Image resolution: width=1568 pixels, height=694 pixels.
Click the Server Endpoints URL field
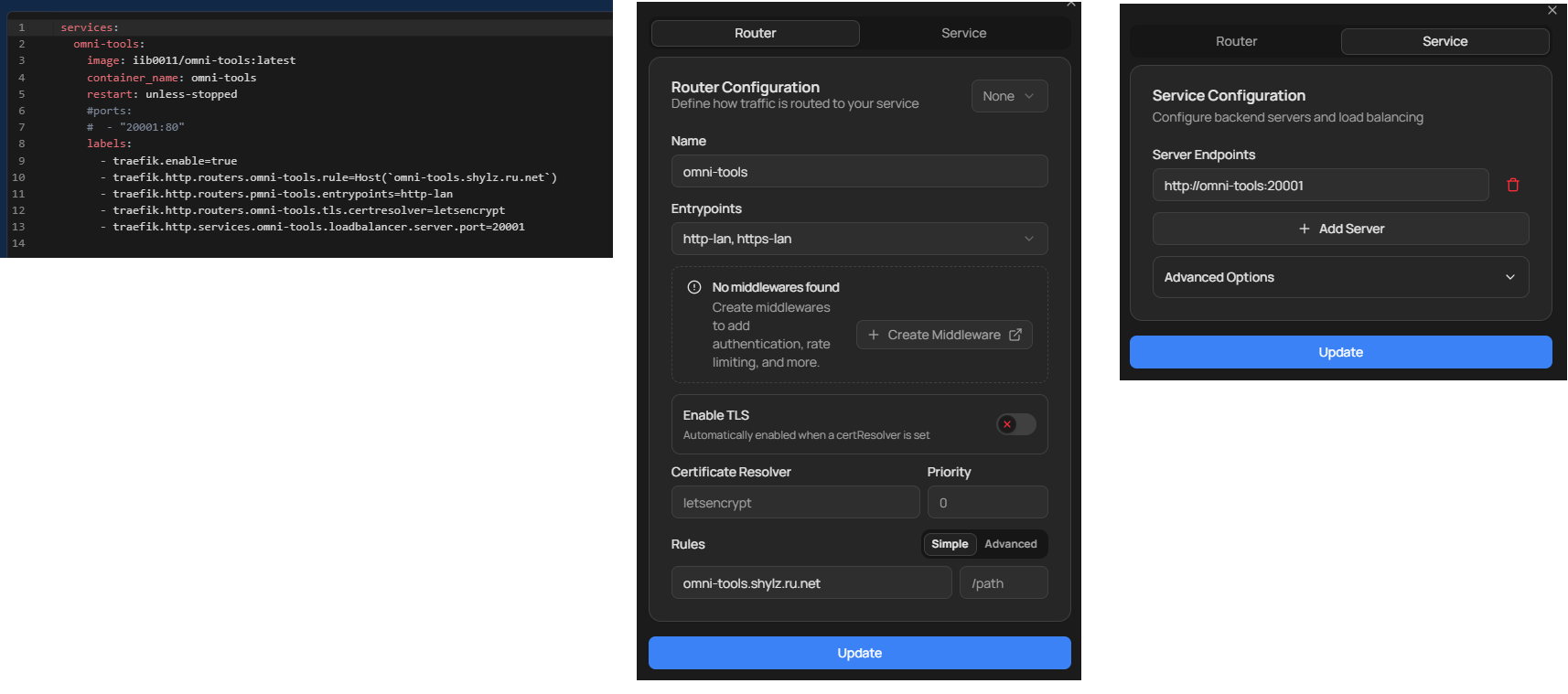tap(1319, 186)
